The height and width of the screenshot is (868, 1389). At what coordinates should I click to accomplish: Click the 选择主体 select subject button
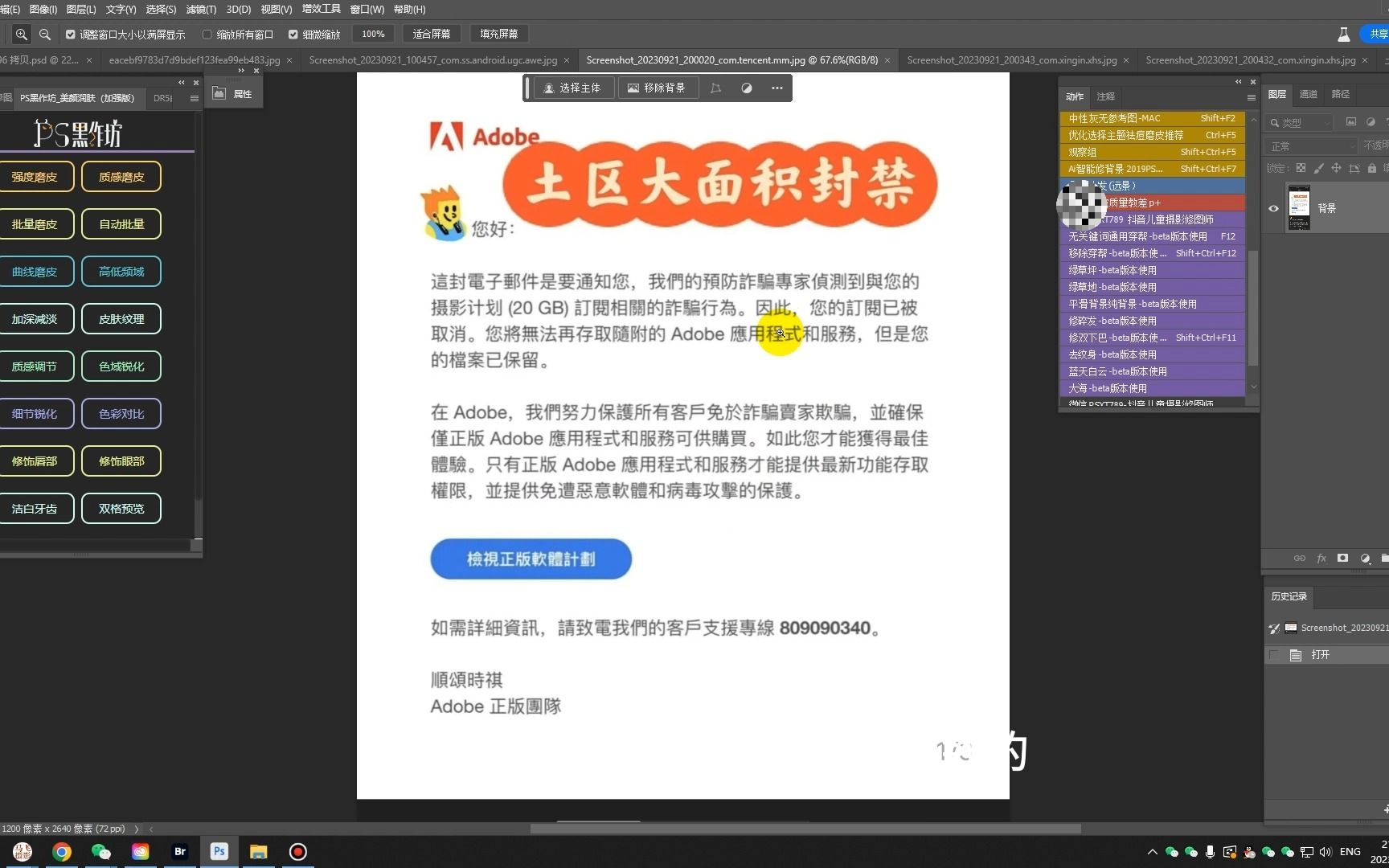573,88
